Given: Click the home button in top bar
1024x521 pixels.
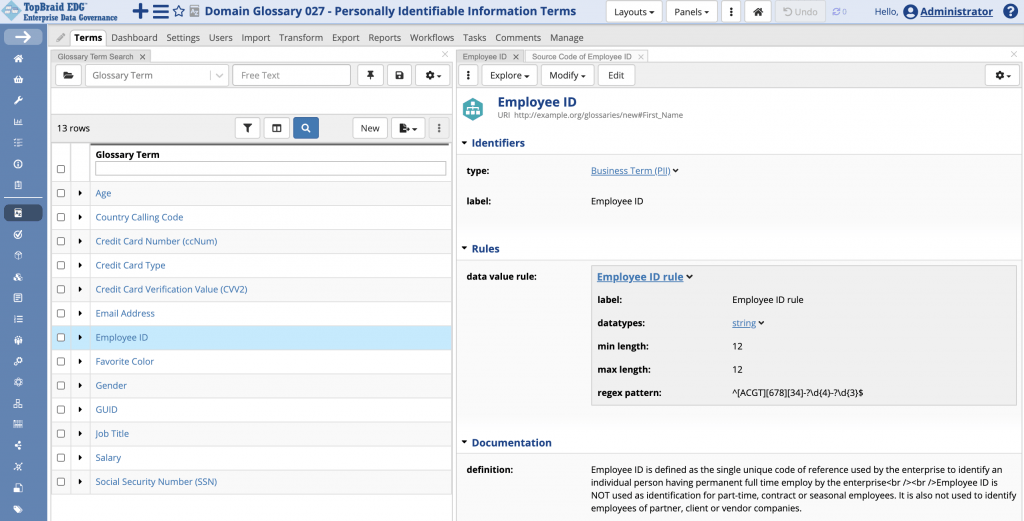Looking at the screenshot, I should (758, 12).
